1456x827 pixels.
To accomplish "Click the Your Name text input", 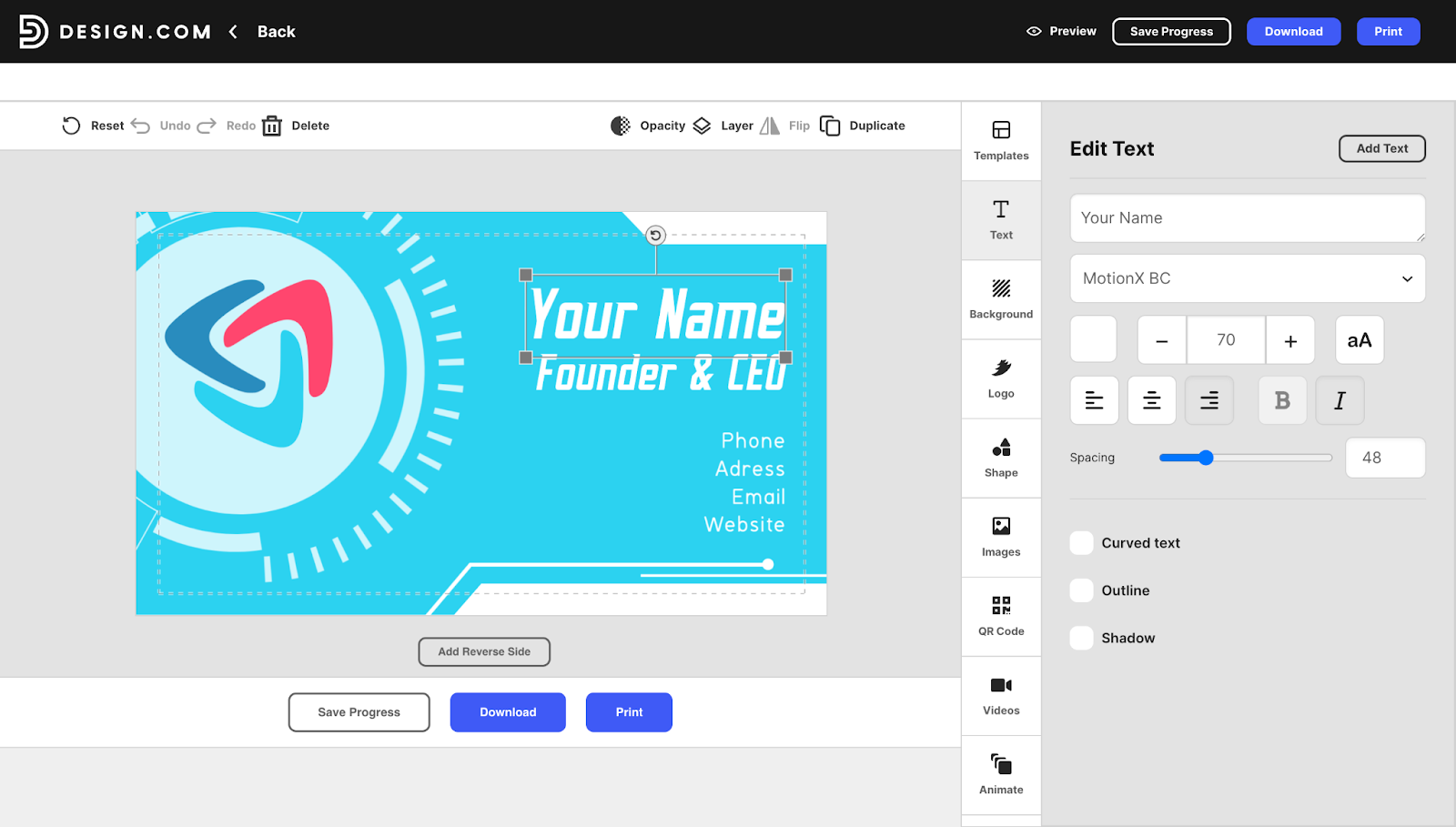I will pyautogui.click(x=1247, y=218).
